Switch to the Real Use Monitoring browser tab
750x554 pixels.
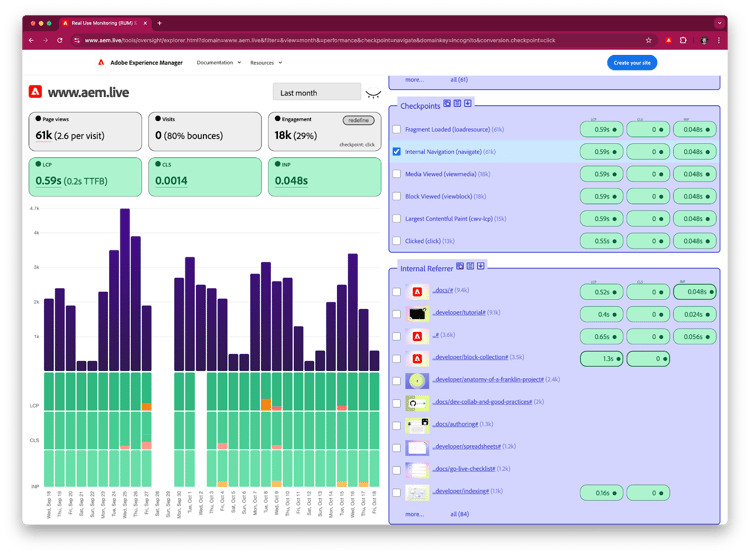coord(104,23)
